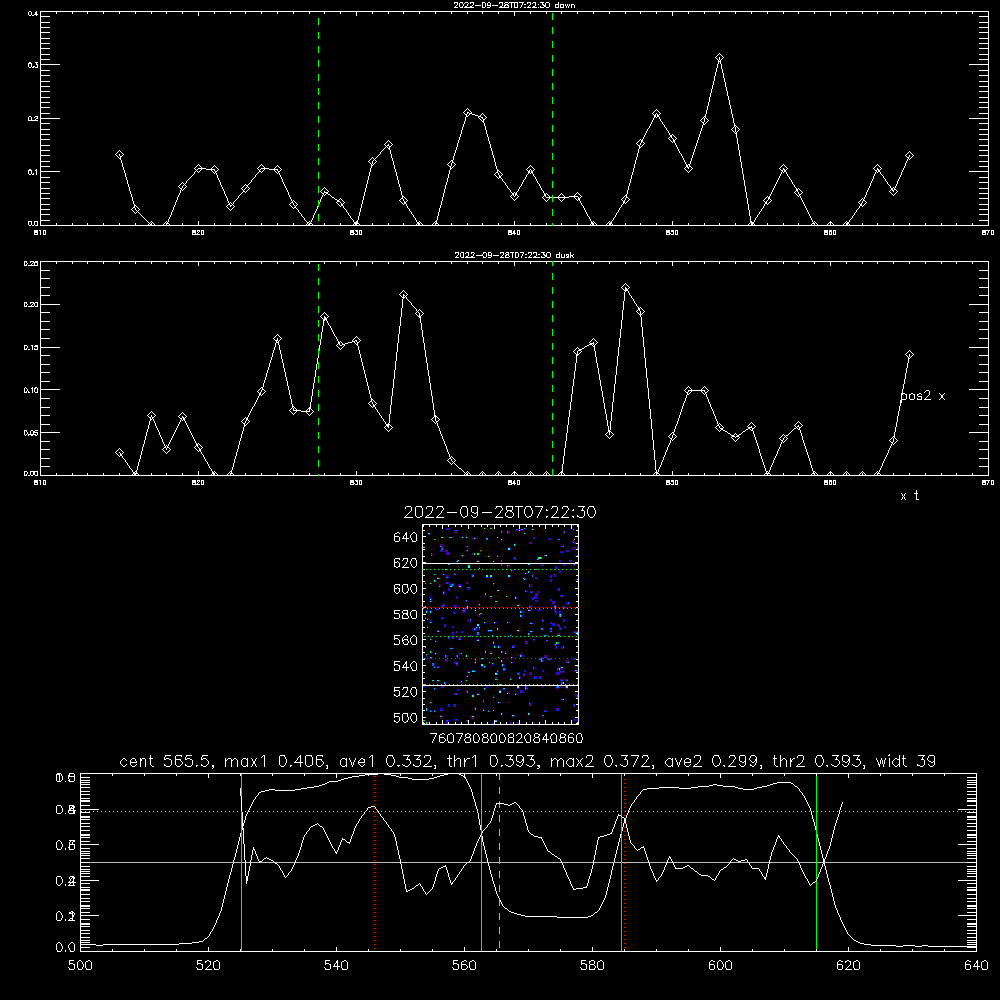The width and height of the screenshot is (1000, 1000).
Task: Select the 'ave2 0.299' value in stats title
Action: click(x=714, y=761)
